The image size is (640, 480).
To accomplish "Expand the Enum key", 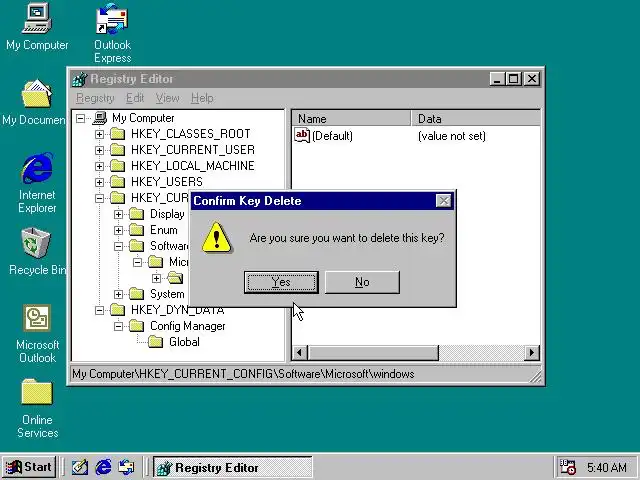I will (118, 230).
